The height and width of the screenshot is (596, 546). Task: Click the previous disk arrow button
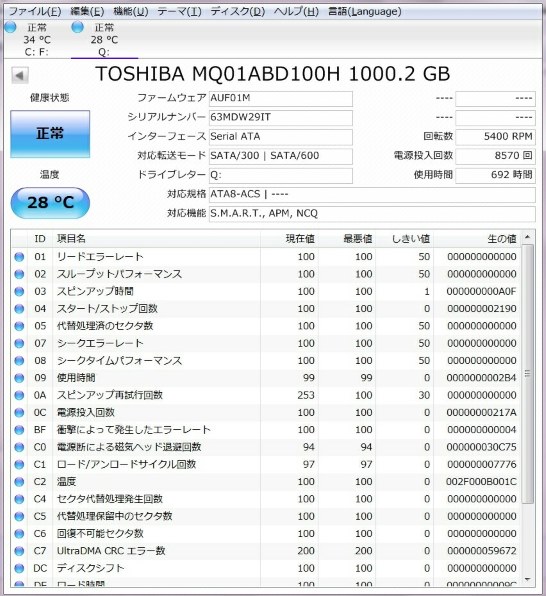[x=20, y=75]
